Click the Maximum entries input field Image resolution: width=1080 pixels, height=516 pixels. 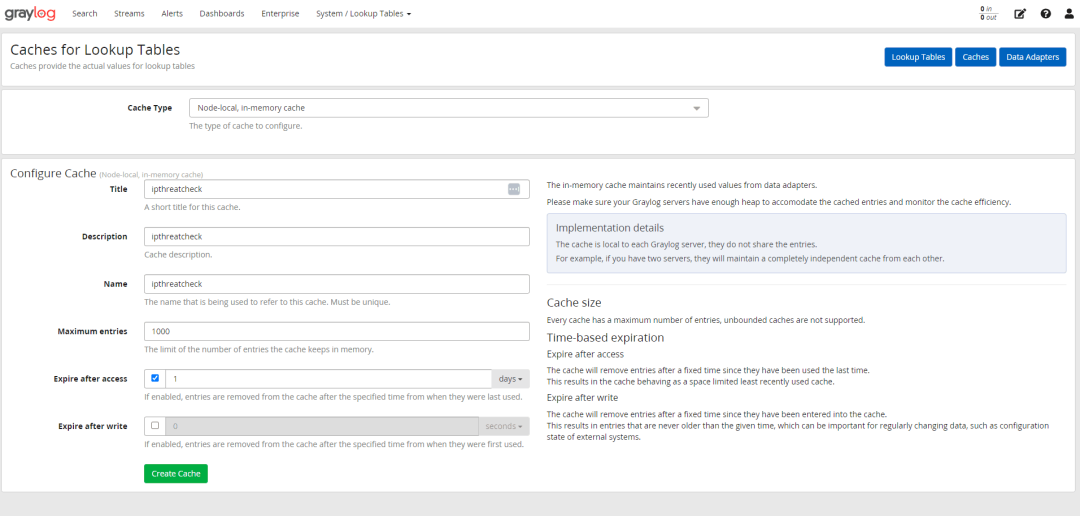pos(337,331)
